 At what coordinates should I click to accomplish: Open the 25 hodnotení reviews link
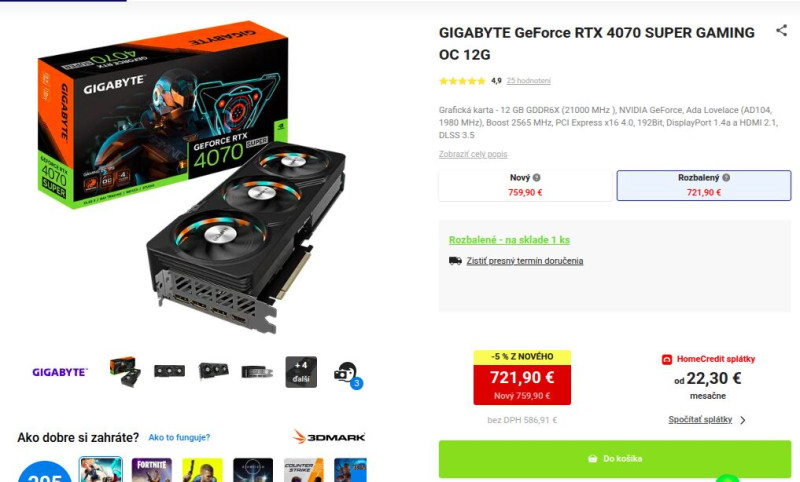[528, 81]
